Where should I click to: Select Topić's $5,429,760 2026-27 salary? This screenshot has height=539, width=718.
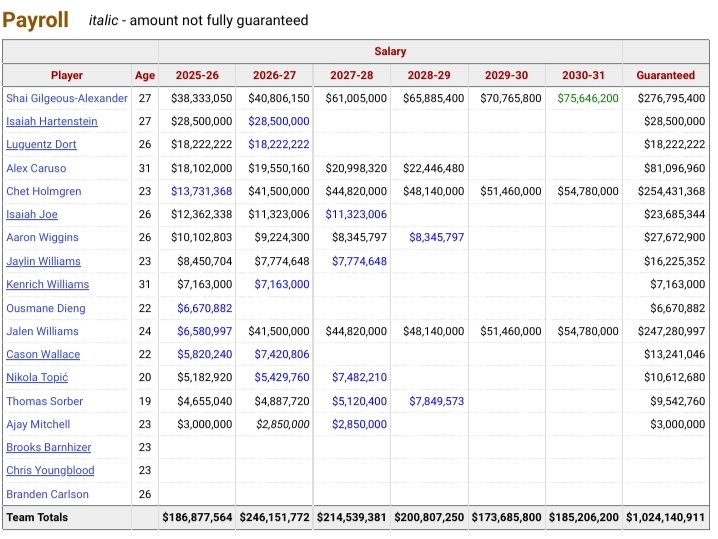click(x=282, y=377)
